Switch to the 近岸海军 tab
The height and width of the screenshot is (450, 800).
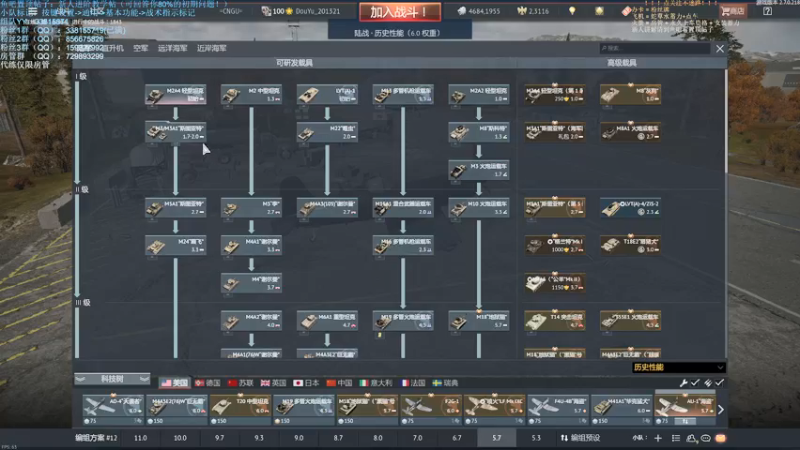(x=211, y=48)
